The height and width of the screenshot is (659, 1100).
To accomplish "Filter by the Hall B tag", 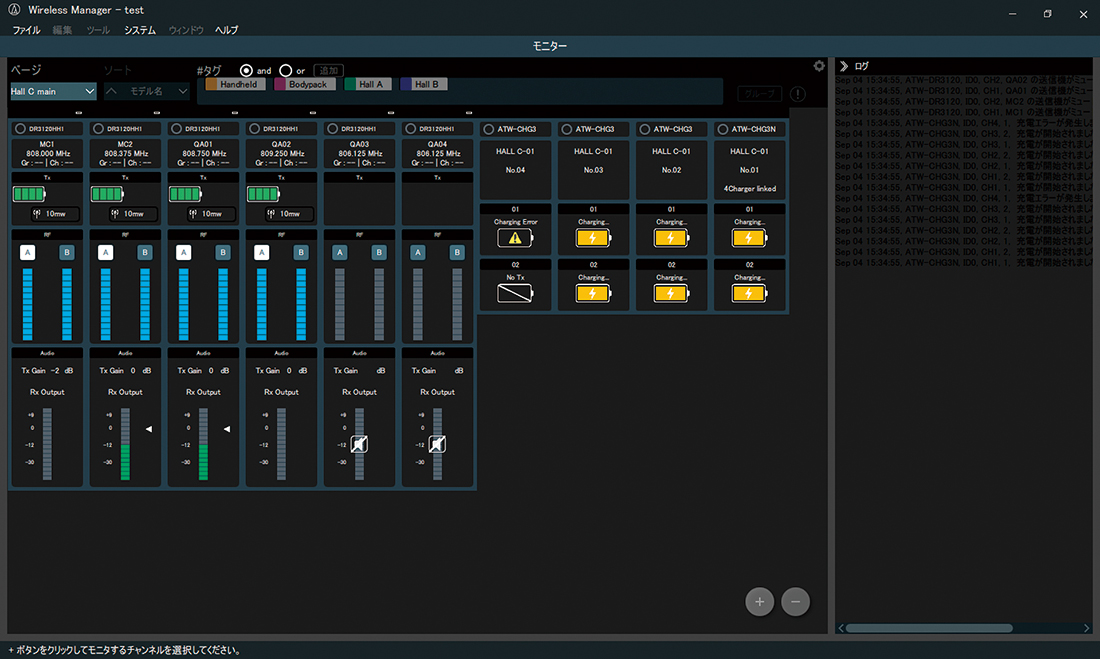I will coord(423,84).
